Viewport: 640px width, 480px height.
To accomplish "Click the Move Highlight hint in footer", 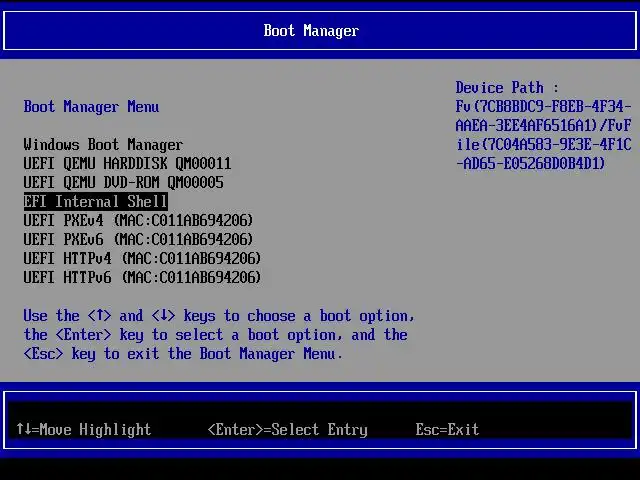I will point(84,429).
